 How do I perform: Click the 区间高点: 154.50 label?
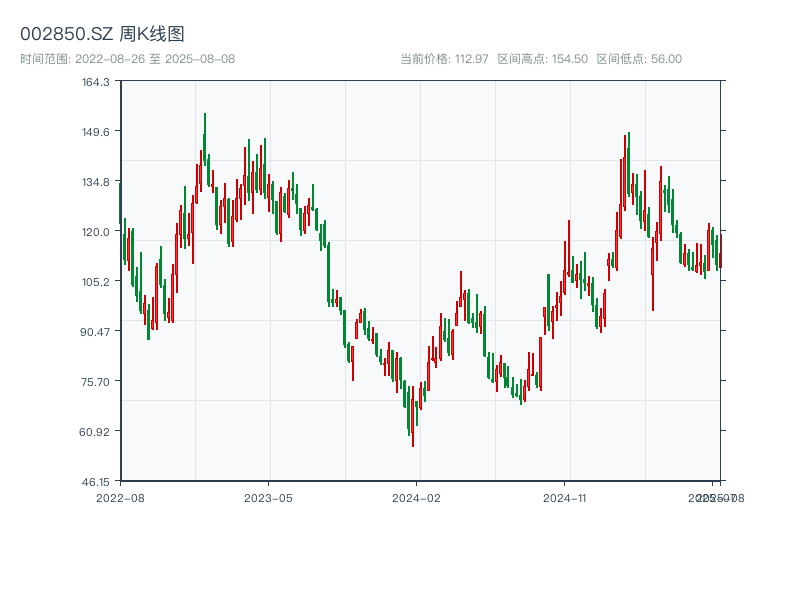[543, 59]
